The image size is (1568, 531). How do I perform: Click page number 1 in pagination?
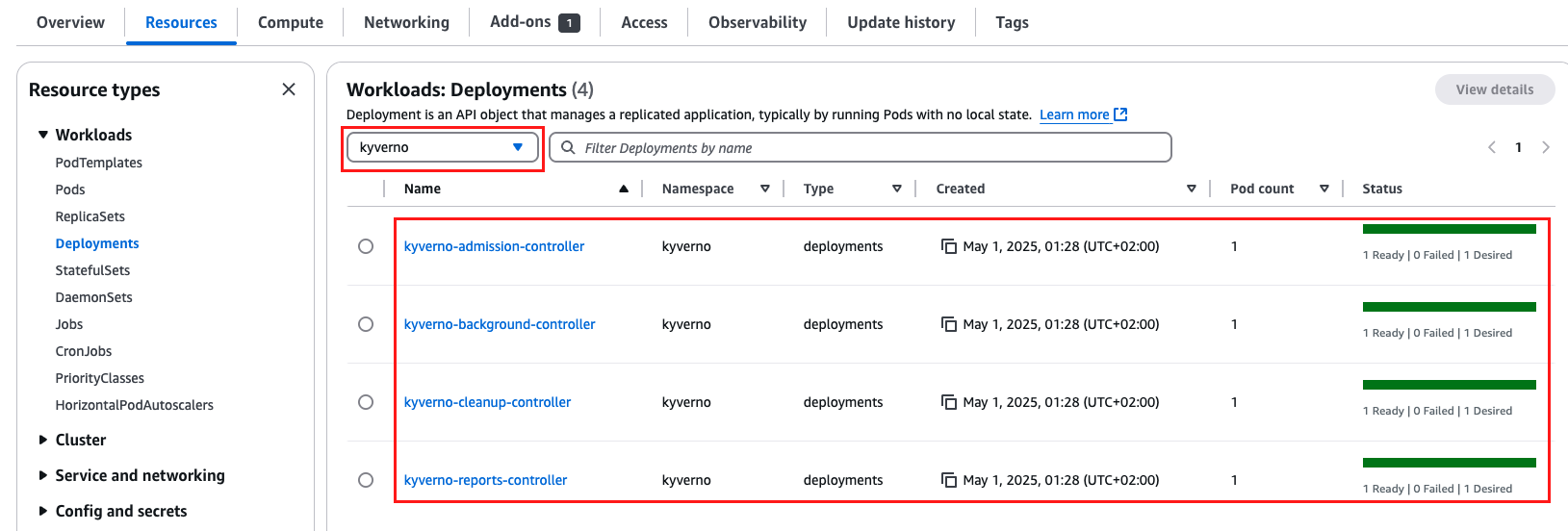tap(1519, 147)
